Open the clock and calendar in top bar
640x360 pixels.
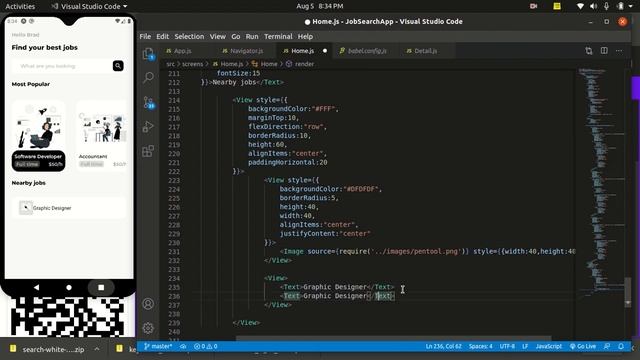pos(320,6)
